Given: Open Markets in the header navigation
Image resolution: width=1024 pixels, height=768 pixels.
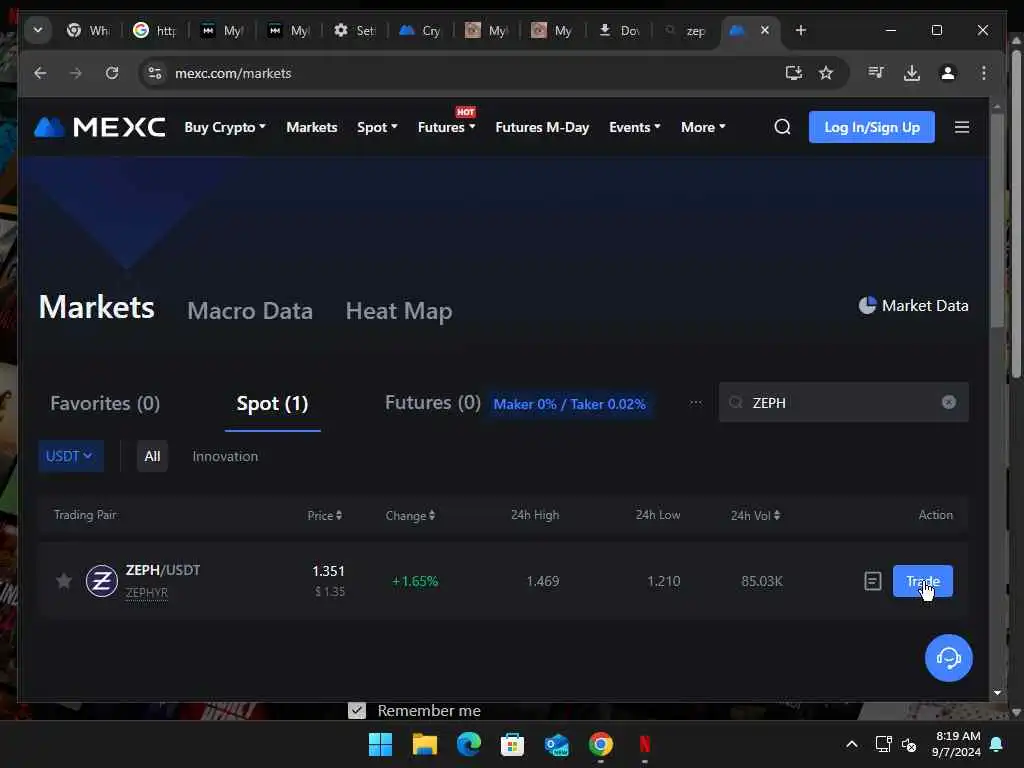Looking at the screenshot, I should (312, 127).
